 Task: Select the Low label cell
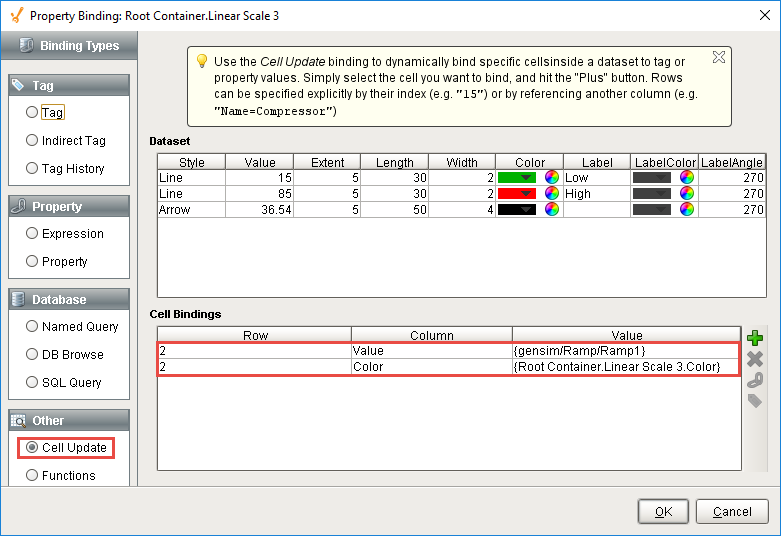(597, 178)
